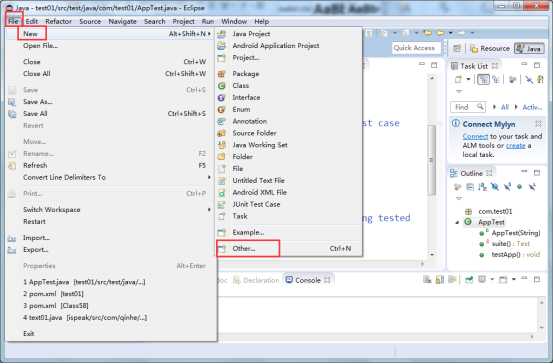
Task: Click the Project... icon
Action: coord(221,57)
